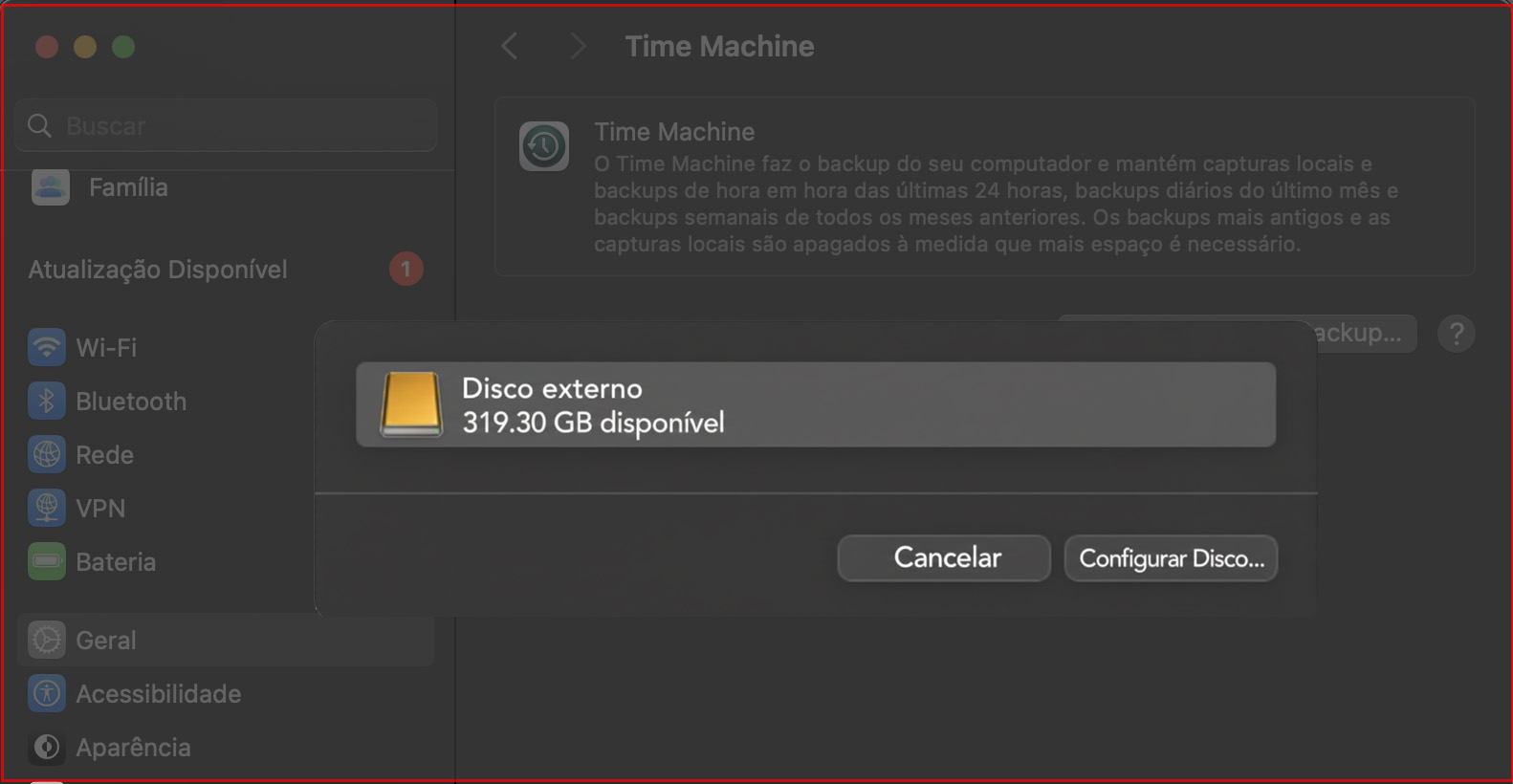
Task: Select the Bateria battery icon
Action: pos(46,561)
